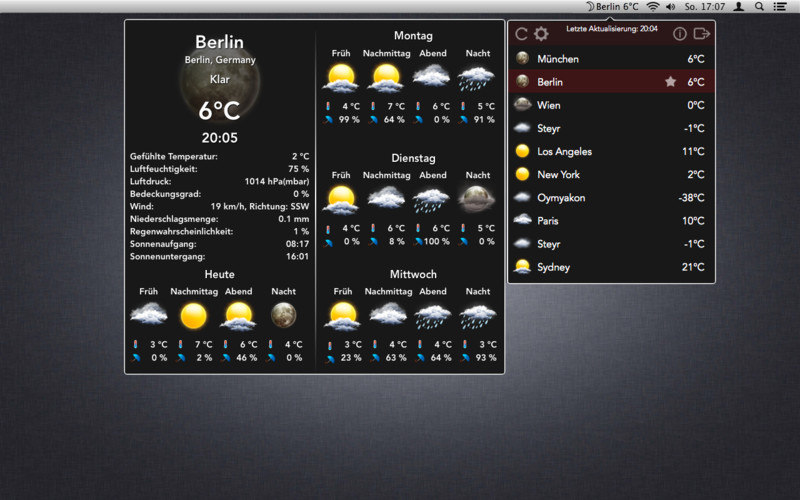Click the exit icon in the panel header
The height and width of the screenshot is (500, 800).
point(702,34)
